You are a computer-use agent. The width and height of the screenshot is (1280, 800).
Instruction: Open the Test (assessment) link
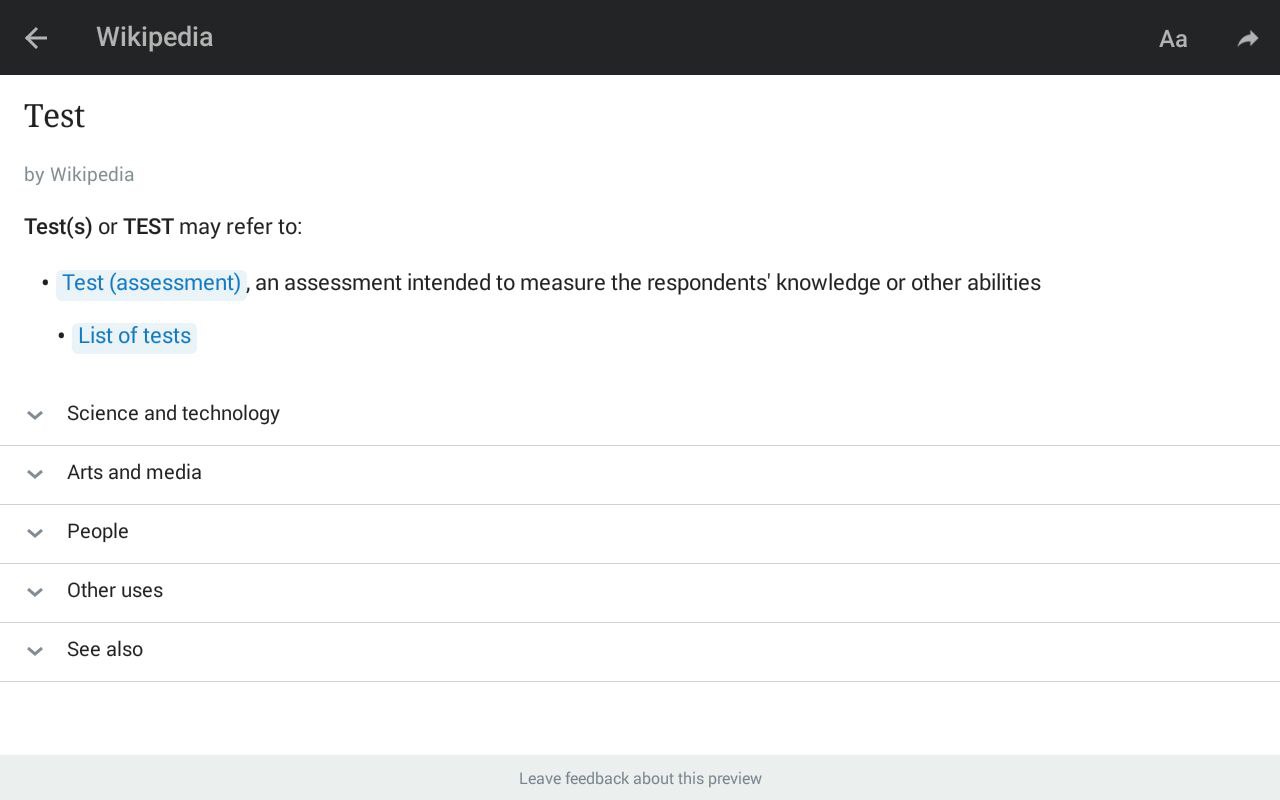(151, 283)
